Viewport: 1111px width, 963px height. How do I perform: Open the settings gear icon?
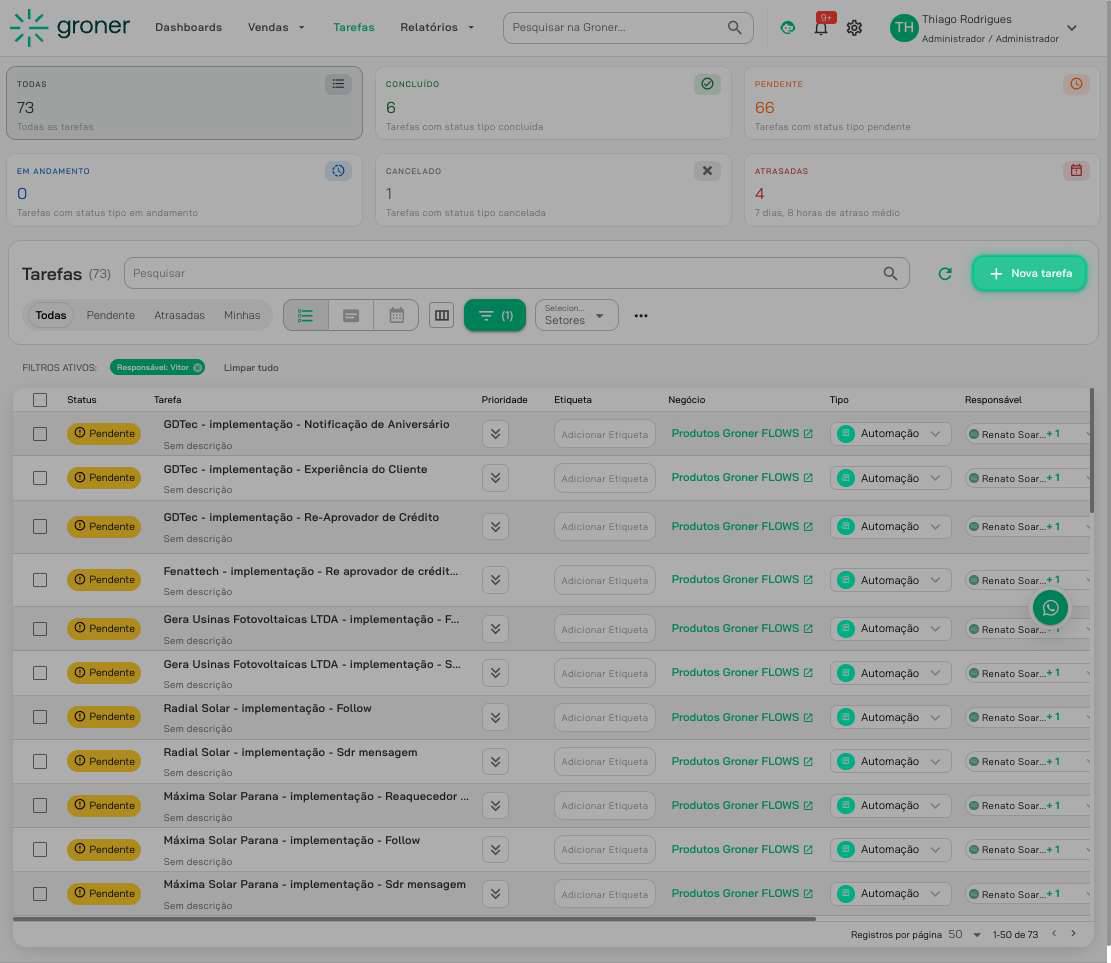855,28
